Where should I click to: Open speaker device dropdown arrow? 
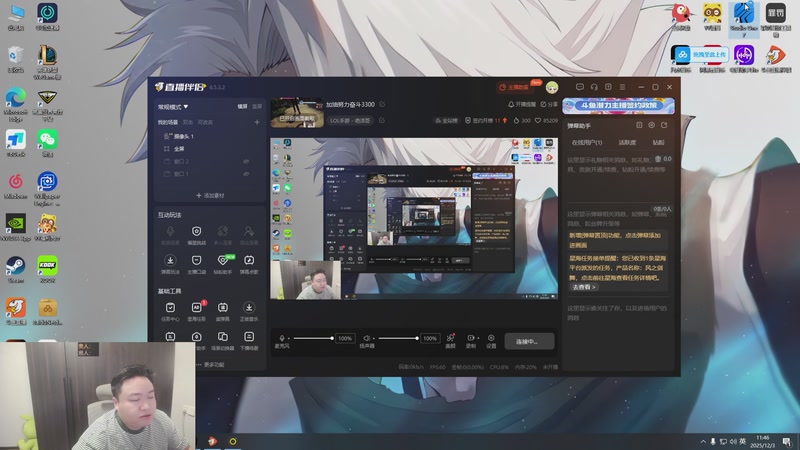coord(373,338)
